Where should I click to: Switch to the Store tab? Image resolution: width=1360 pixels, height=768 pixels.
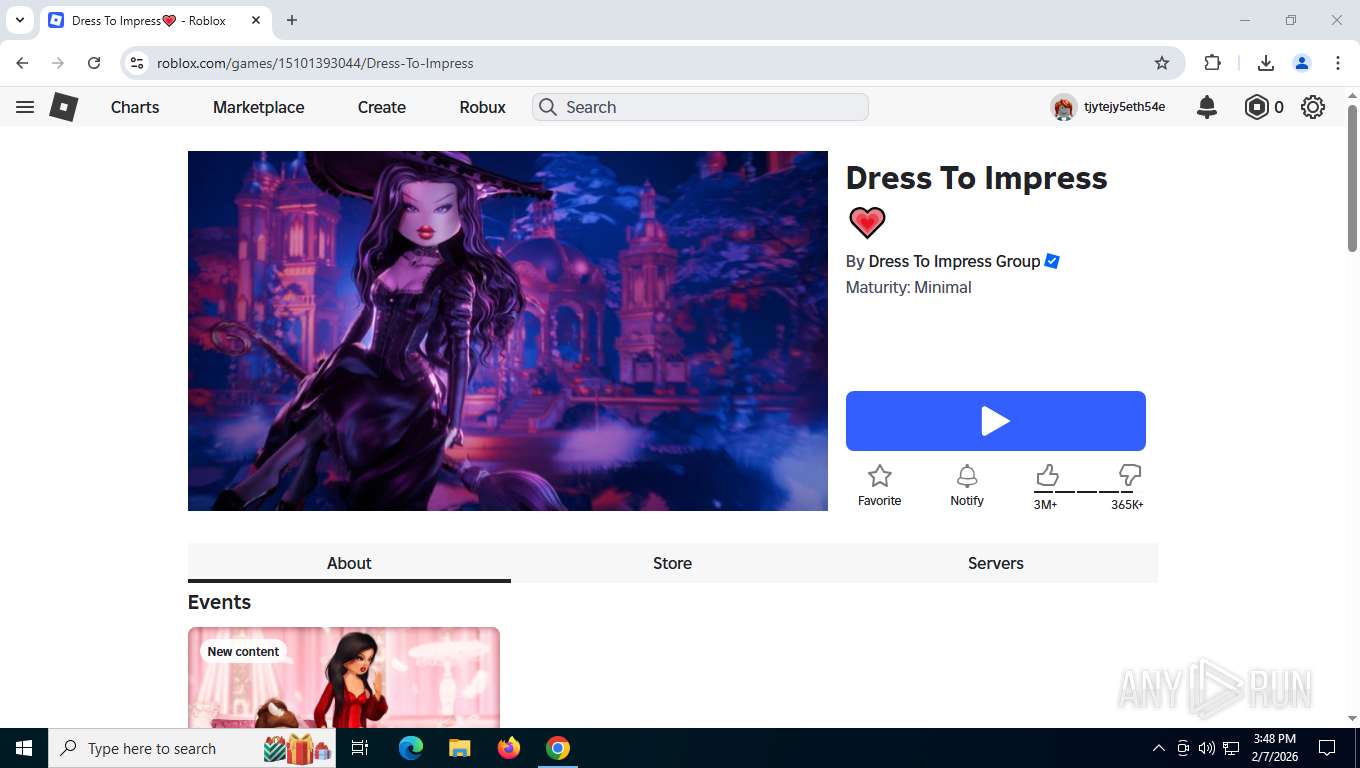(x=672, y=563)
